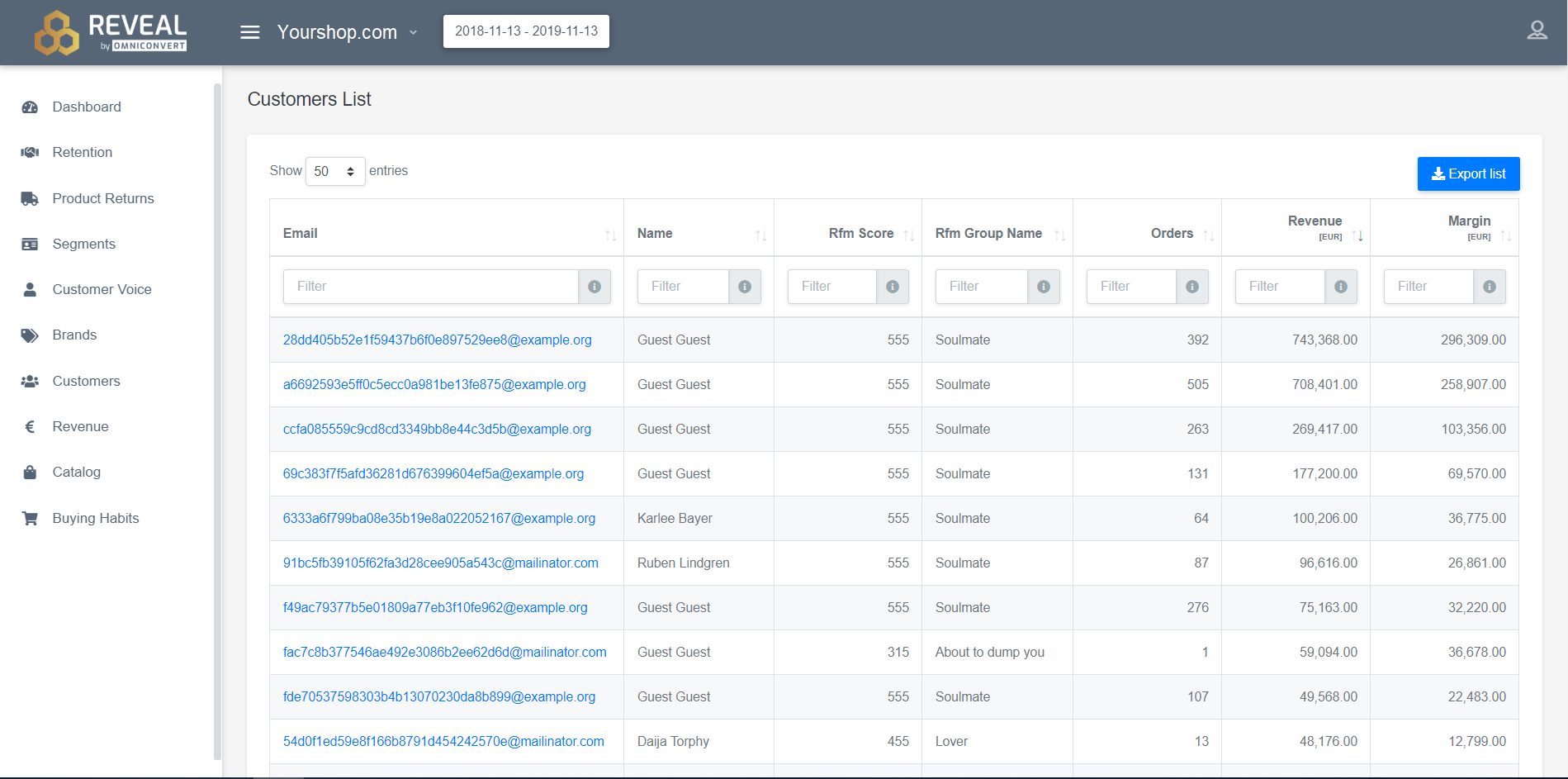Click the Email filter info icon
1568x779 pixels.
(x=595, y=287)
